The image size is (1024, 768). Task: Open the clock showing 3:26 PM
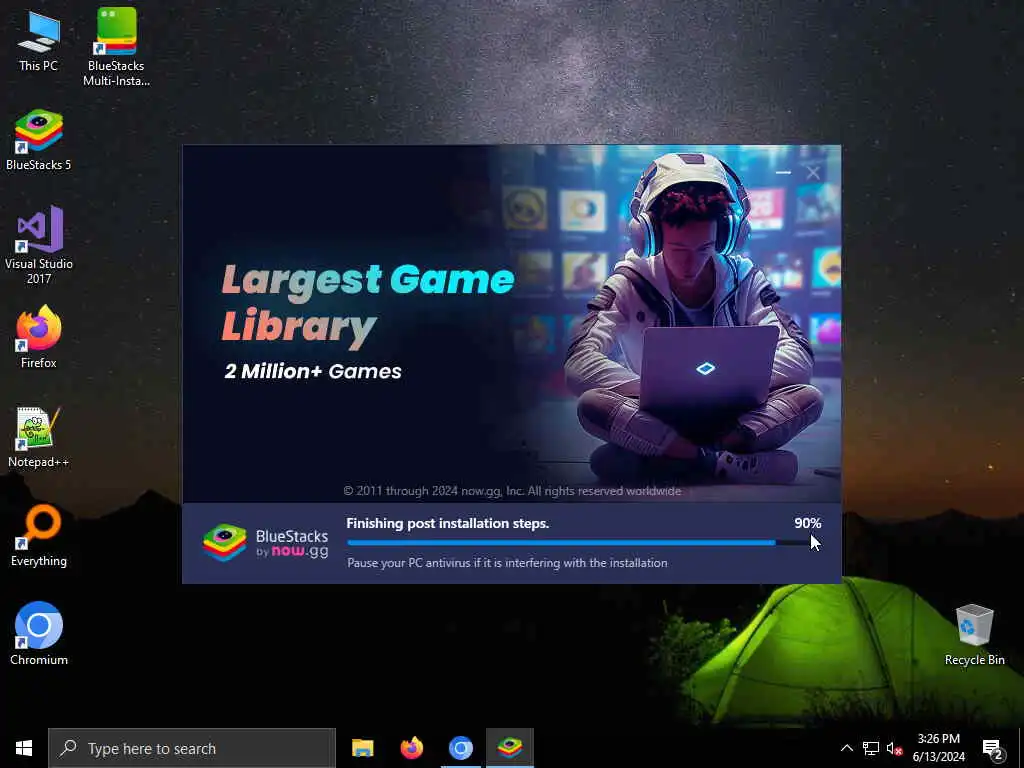coord(938,748)
